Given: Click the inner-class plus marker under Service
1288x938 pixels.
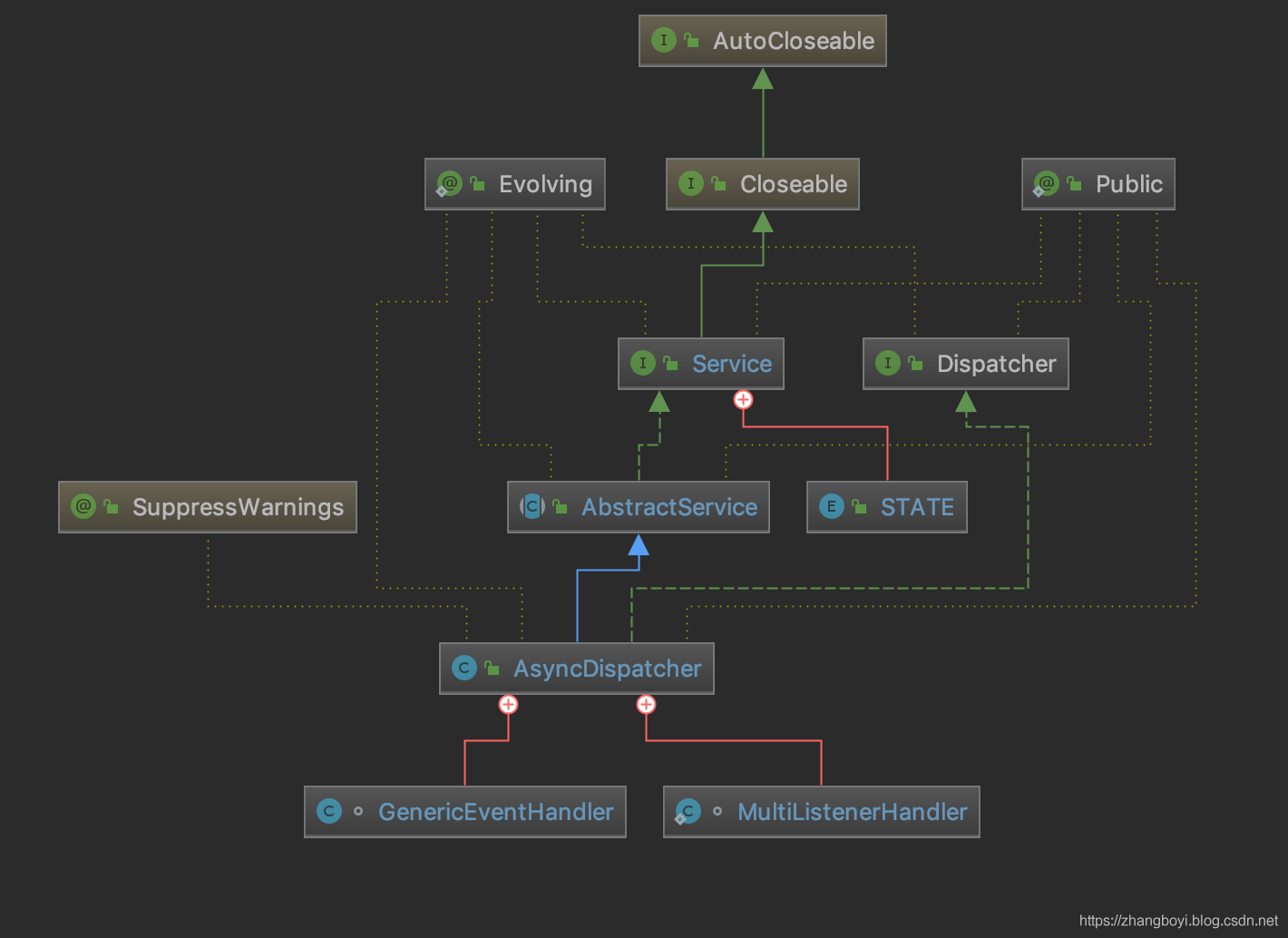Looking at the screenshot, I should click(743, 399).
